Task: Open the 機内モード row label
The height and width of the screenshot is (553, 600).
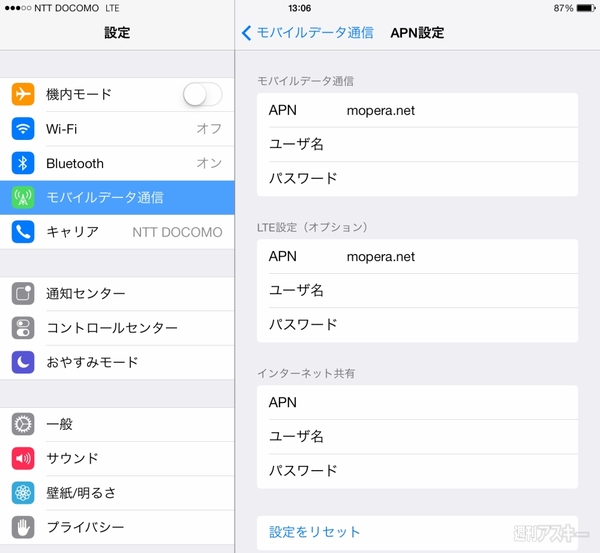Action: 79,94
